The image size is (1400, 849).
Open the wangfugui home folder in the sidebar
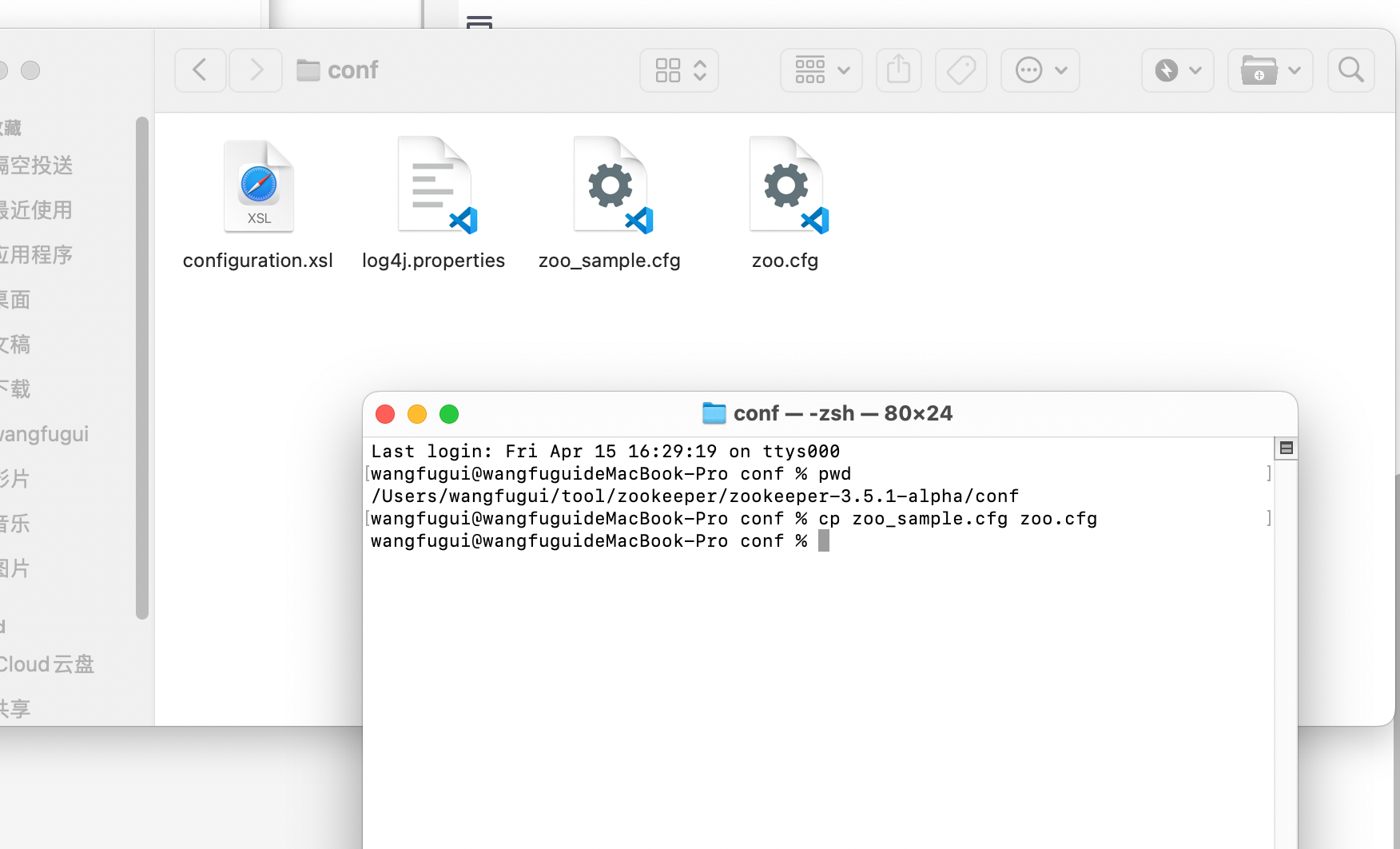pyautogui.click(x=44, y=434)
